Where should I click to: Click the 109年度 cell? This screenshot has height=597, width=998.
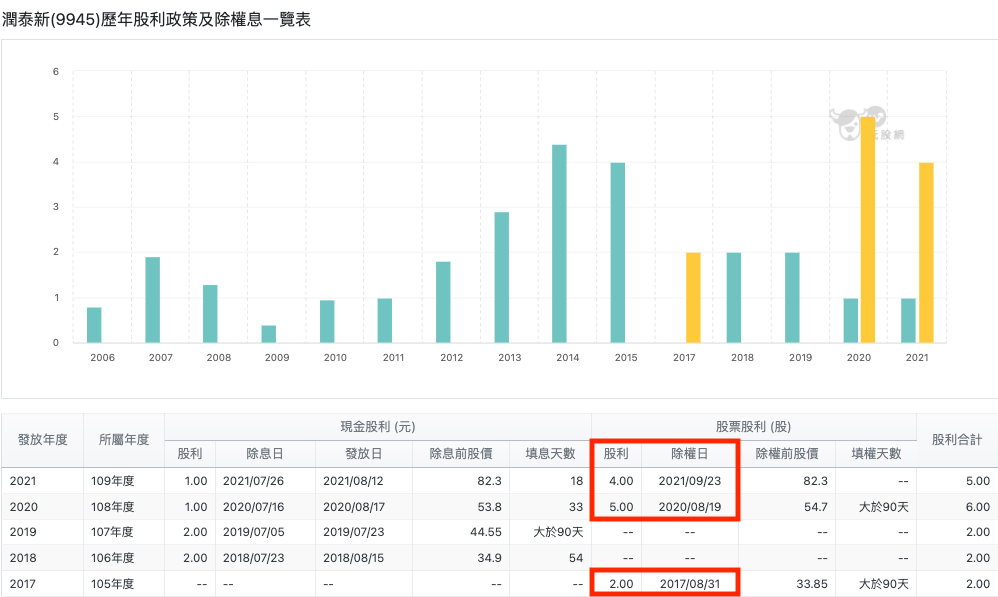tap(123, 481)
